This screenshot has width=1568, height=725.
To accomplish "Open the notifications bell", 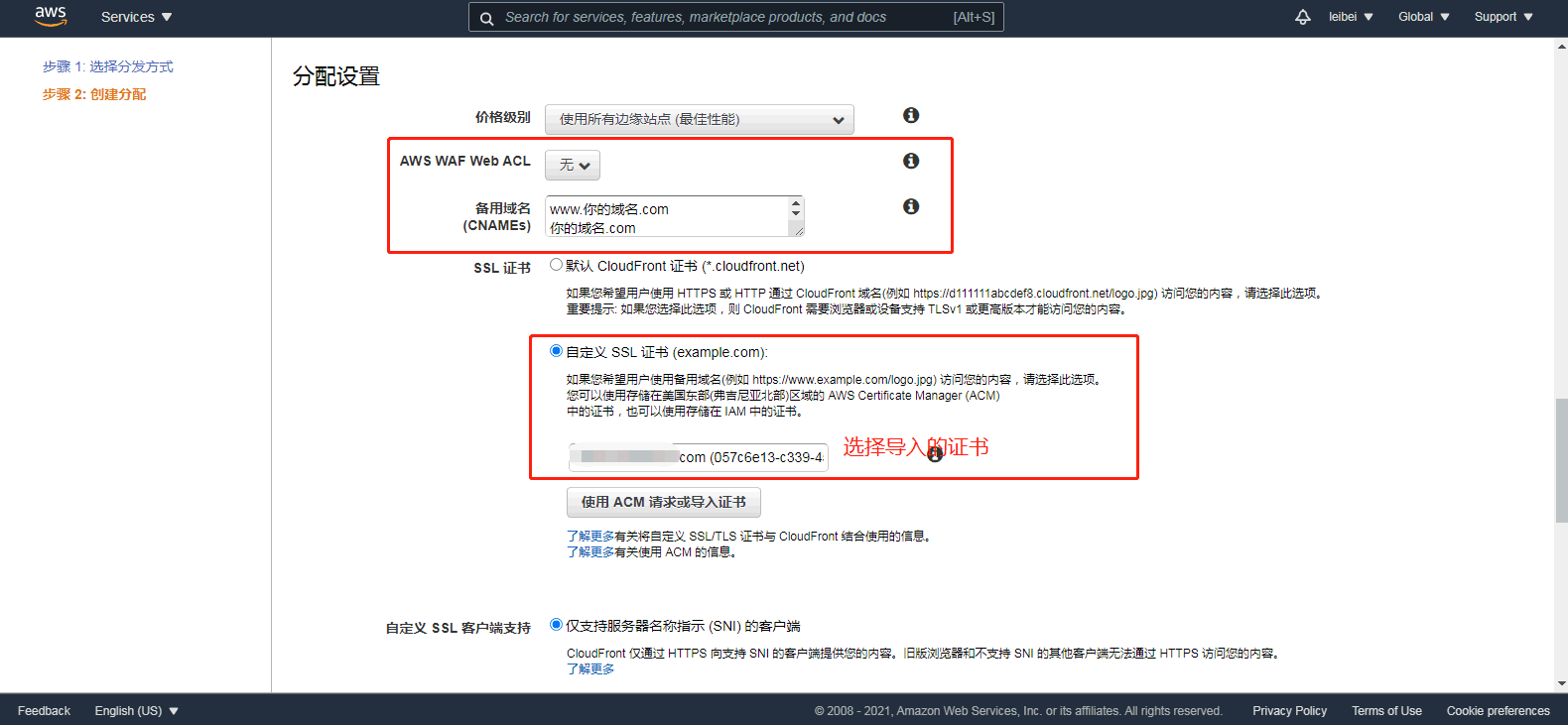I will tap(1302, 17).
